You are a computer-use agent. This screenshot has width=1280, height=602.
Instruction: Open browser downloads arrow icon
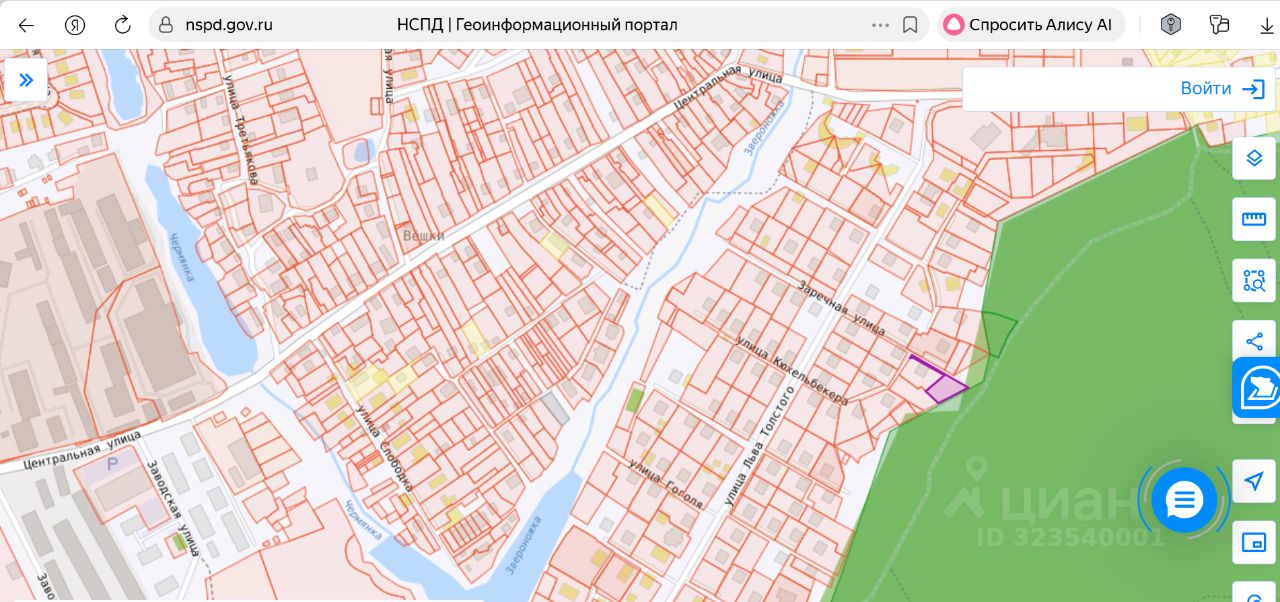click(x=1267, y=25)
